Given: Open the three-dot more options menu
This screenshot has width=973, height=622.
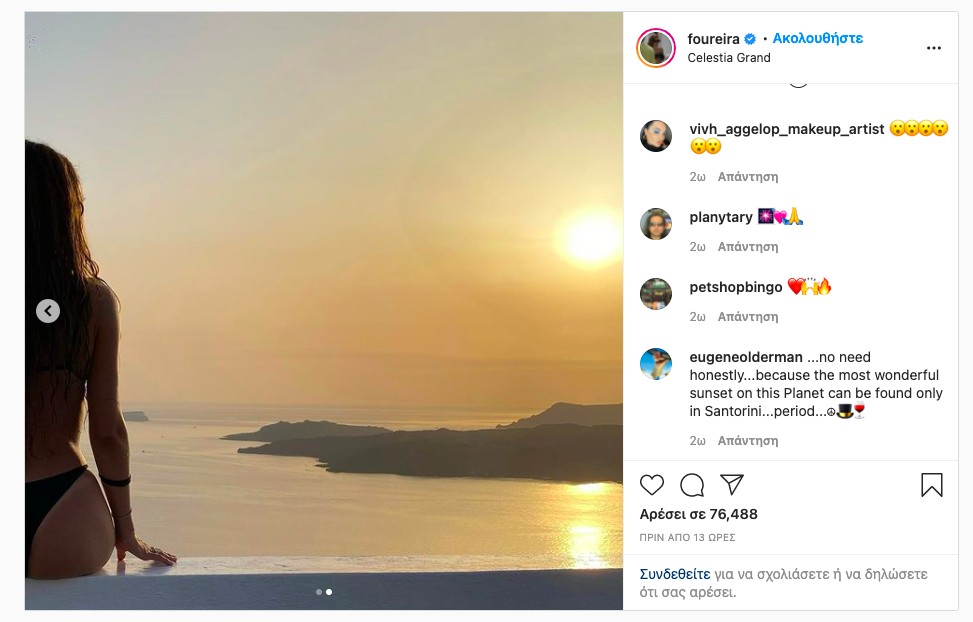Looking at the screenshot, I should coord(933,48).
